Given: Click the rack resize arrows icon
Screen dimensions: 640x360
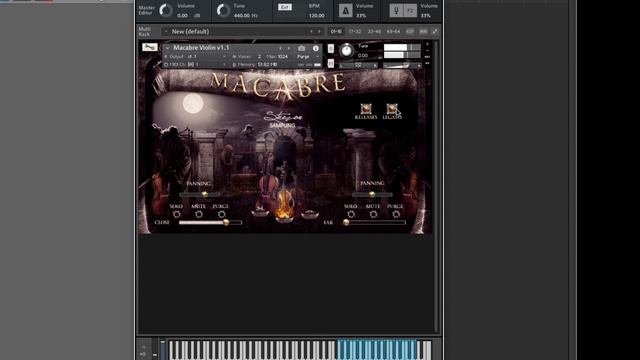Looking at the screenshot, I should [x=435, y=31].
